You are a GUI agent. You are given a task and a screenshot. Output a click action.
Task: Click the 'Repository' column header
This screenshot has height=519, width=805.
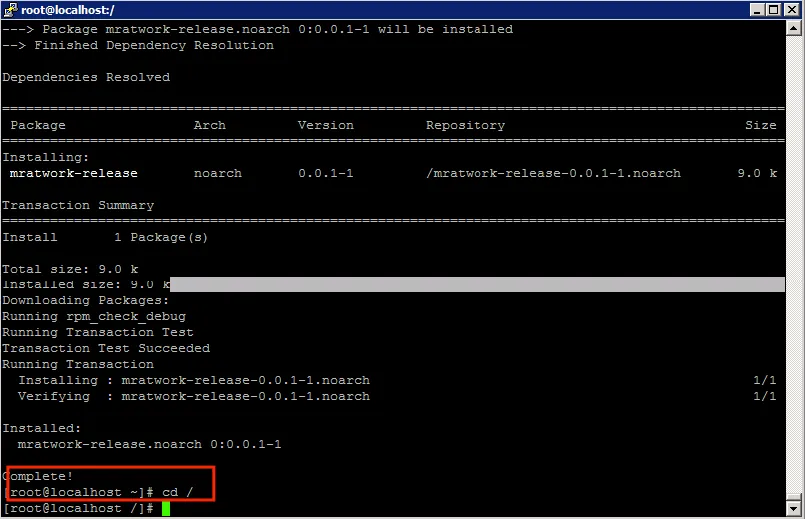click(x=465, y=126)
